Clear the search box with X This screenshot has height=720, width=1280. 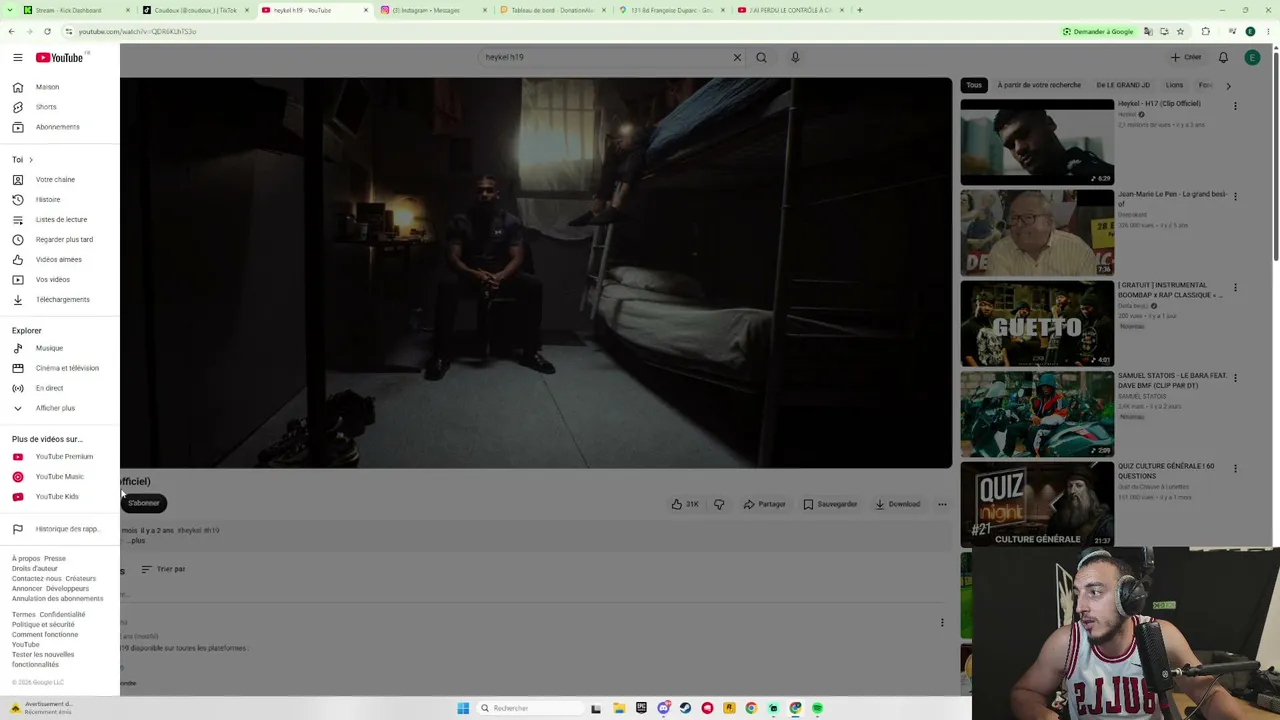pyautogui.click(x=737, y=57)
